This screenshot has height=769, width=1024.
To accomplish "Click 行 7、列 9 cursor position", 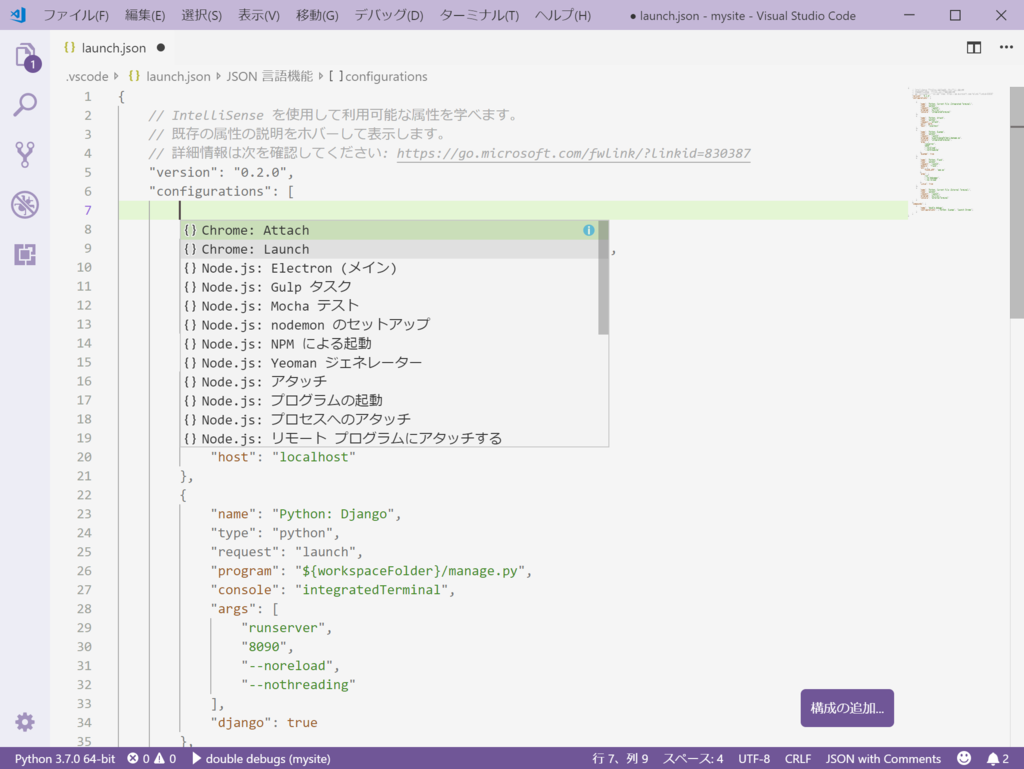I will click(620, 759).
